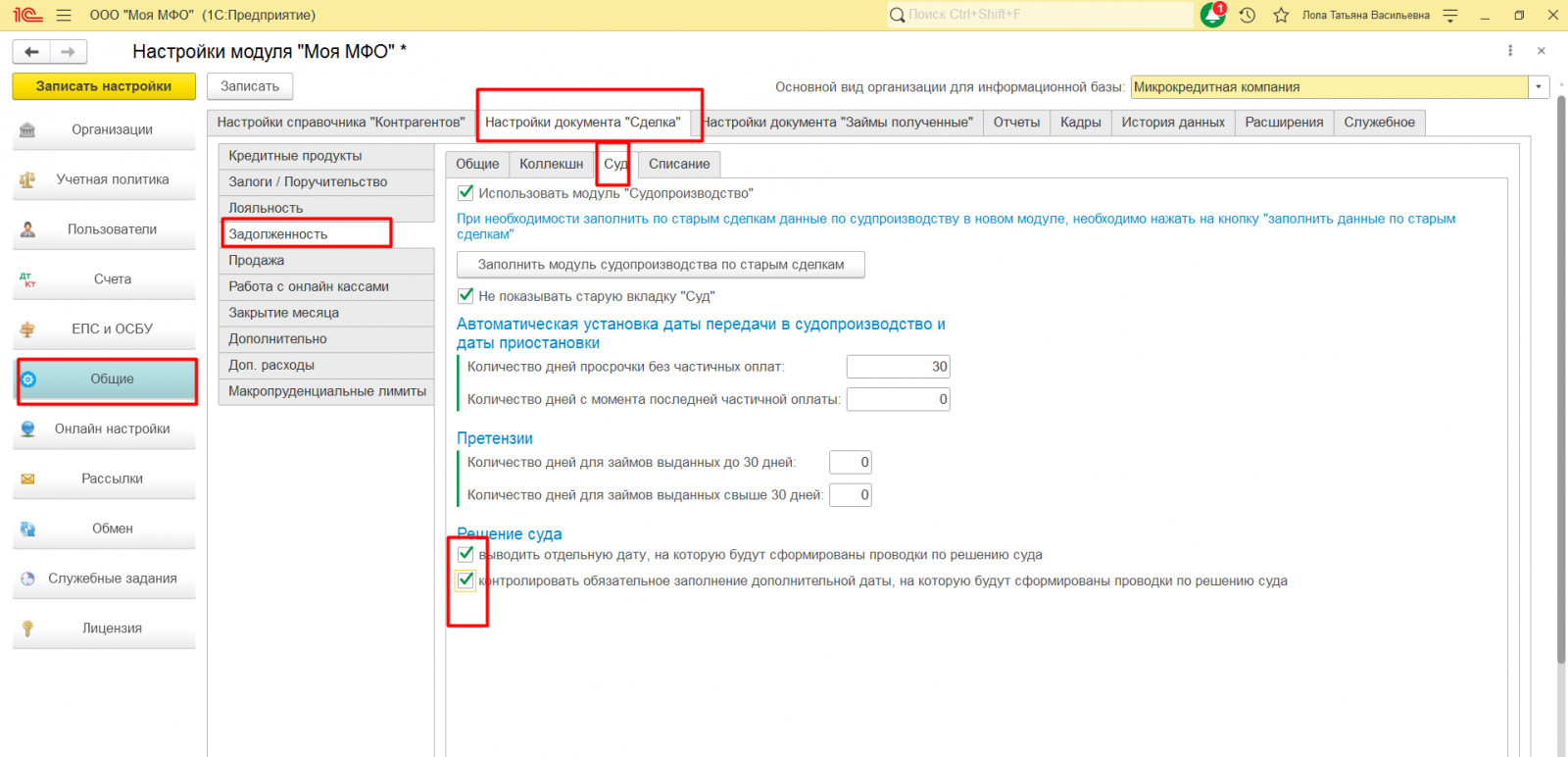Toggle "Выводить отдельную дату" checkbox
Image resolution: width=1568 pixels, height=757 pixels.
[465, 554]
